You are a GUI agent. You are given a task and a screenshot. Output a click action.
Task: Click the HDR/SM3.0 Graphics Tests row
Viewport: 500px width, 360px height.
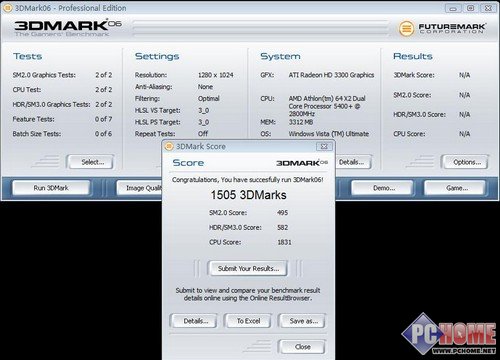tap(62, 104)
